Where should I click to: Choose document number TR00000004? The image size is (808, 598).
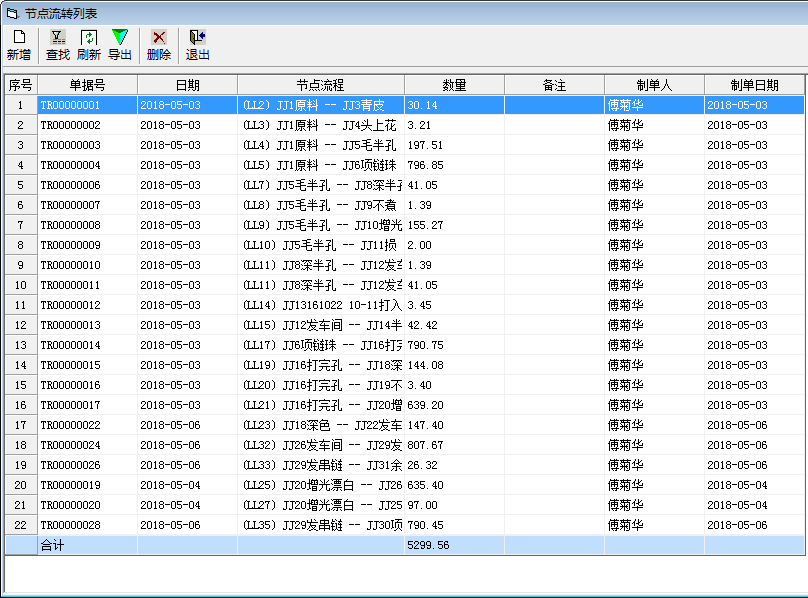(x=88, y=165)
